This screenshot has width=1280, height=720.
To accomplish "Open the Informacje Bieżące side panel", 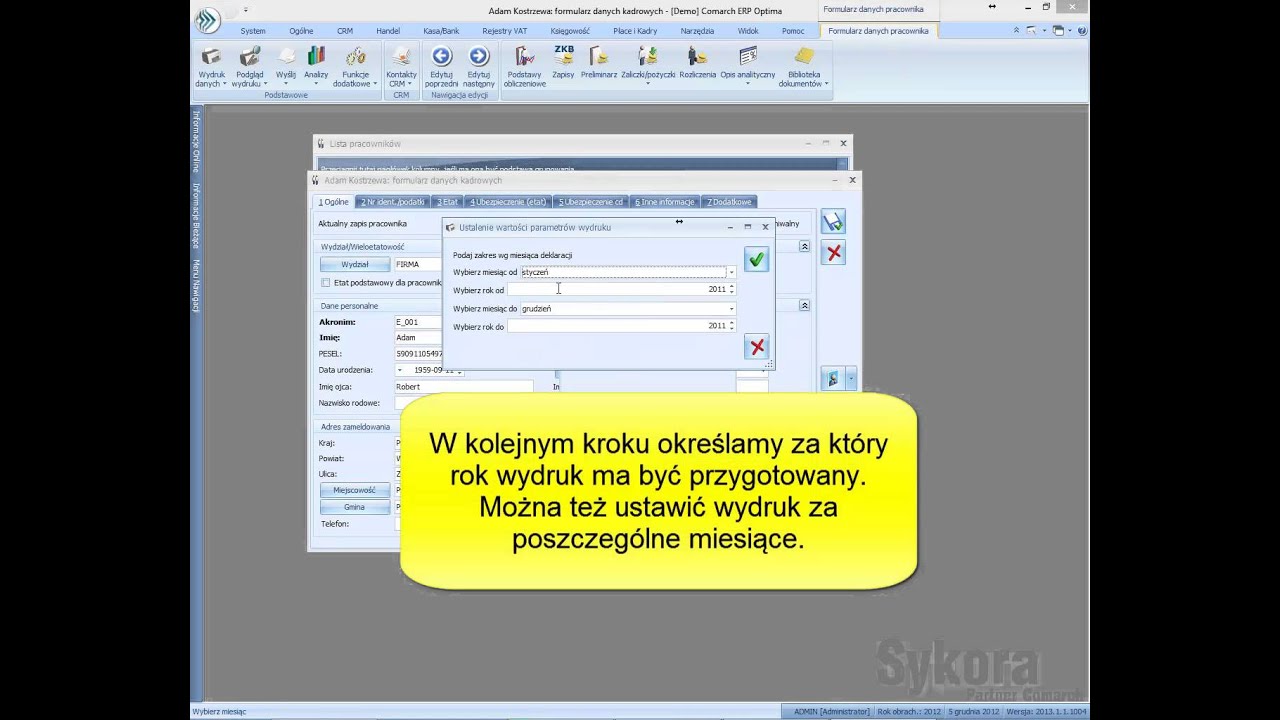I will (x=196, y=215).
